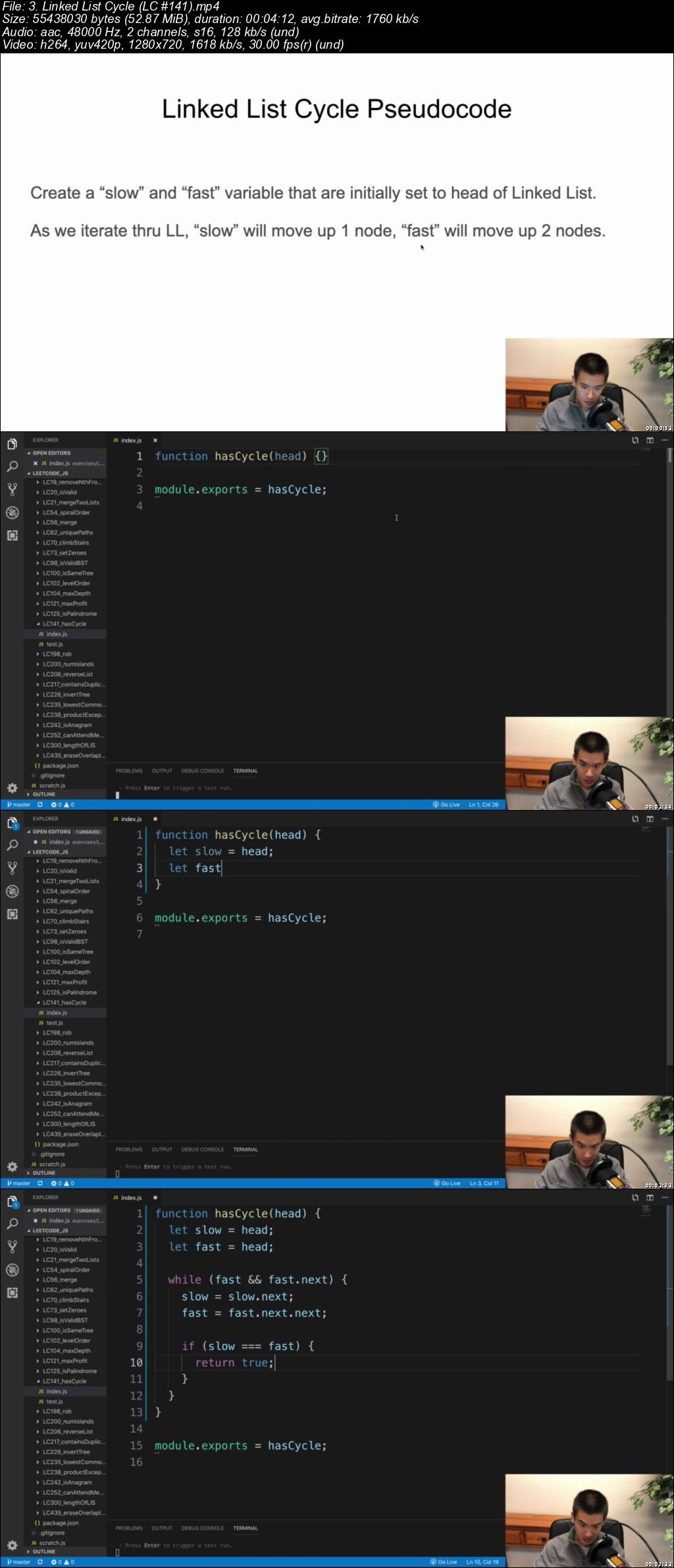The width and height of the screenshot is (674, 1568).
Task: Click terminal prompt below 'Press Enter', empty hasCycle frame
Action: tap(118, 795)
